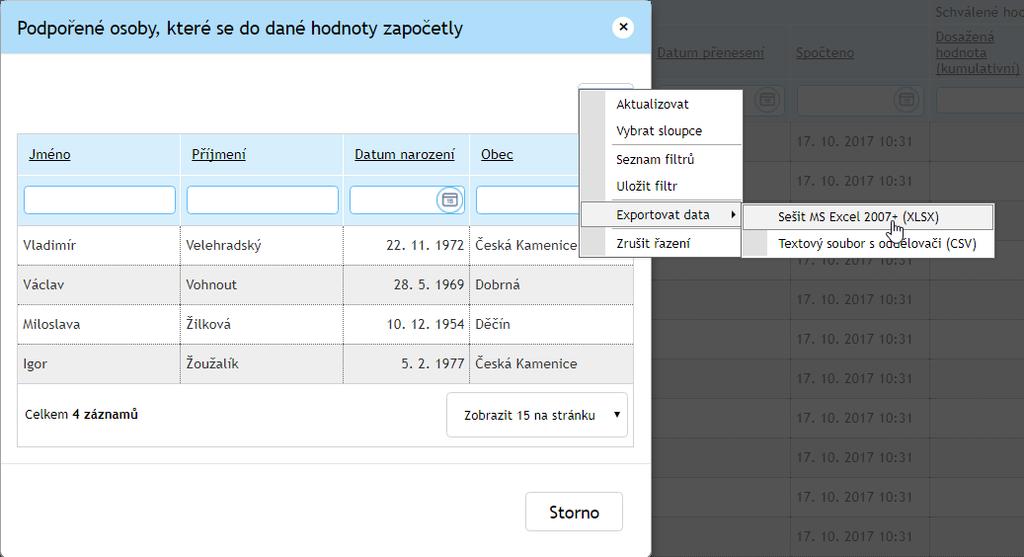1024x557 pixels.
Task: Sort by Obec column header
Action: click(497, 155)
